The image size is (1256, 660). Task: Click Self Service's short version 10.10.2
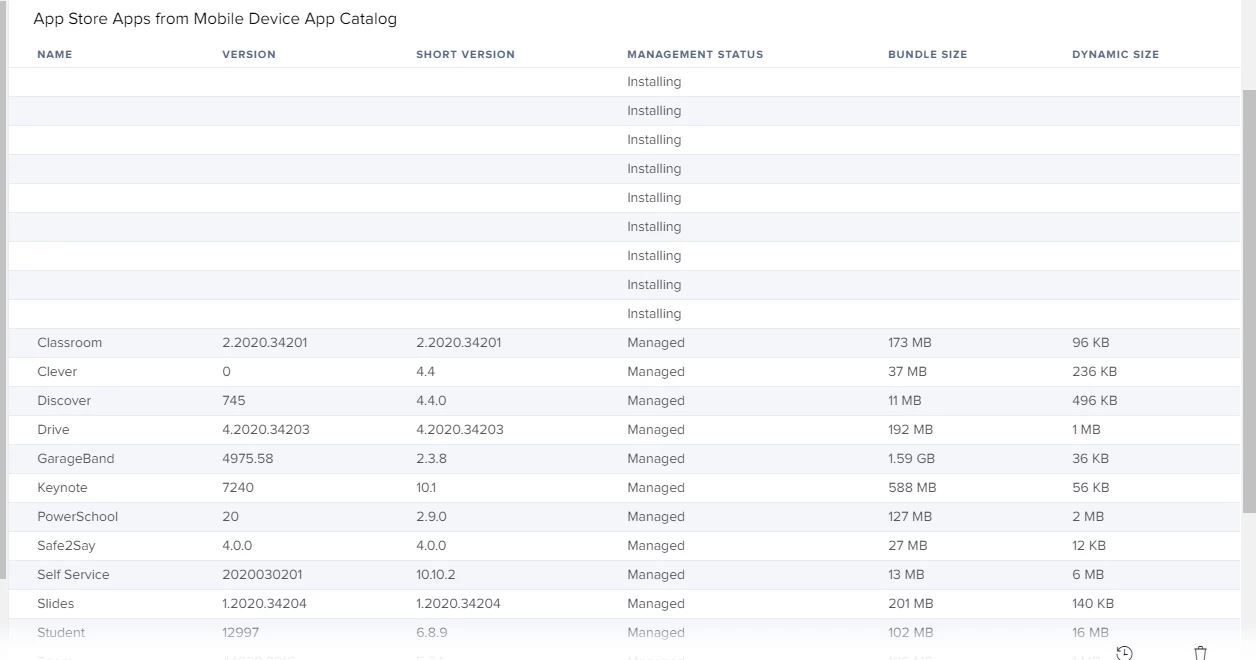coord(436,575)
